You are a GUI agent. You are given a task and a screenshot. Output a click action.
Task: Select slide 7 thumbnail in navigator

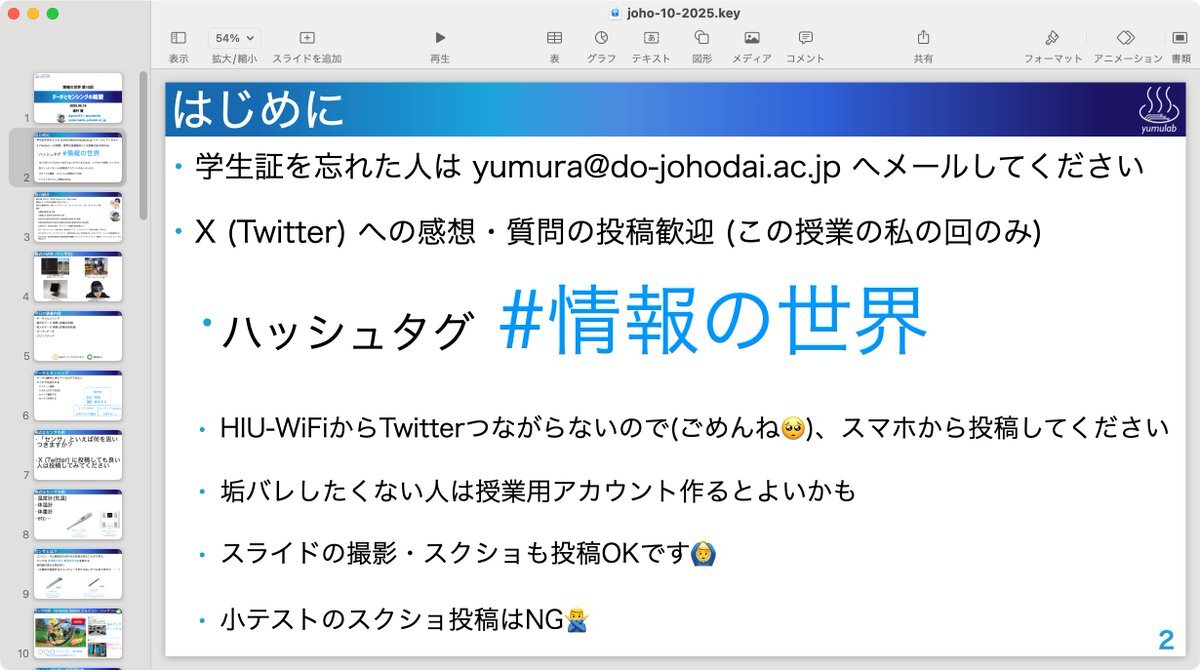(78, 455)
